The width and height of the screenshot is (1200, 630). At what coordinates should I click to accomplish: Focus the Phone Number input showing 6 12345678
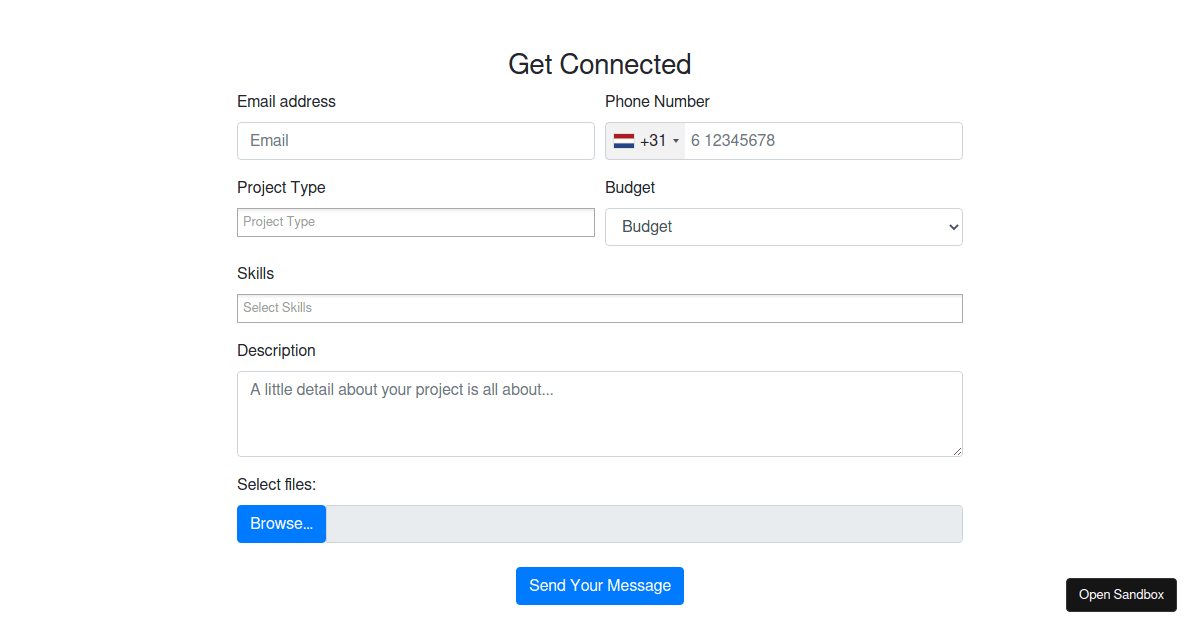click(820, 140)
